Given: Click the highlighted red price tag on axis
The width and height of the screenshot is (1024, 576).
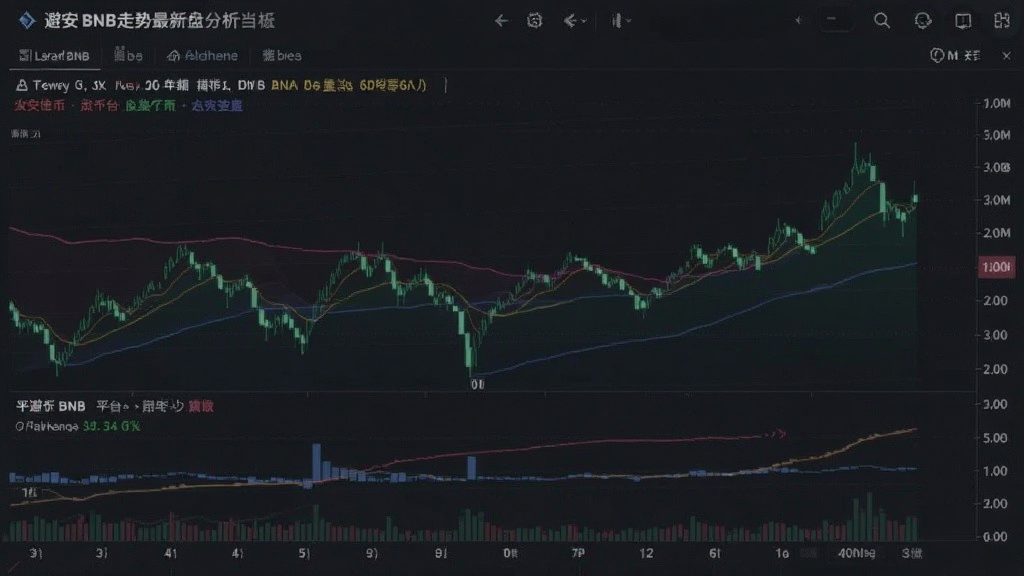Looking at the screenshot, I should (996, 267).
